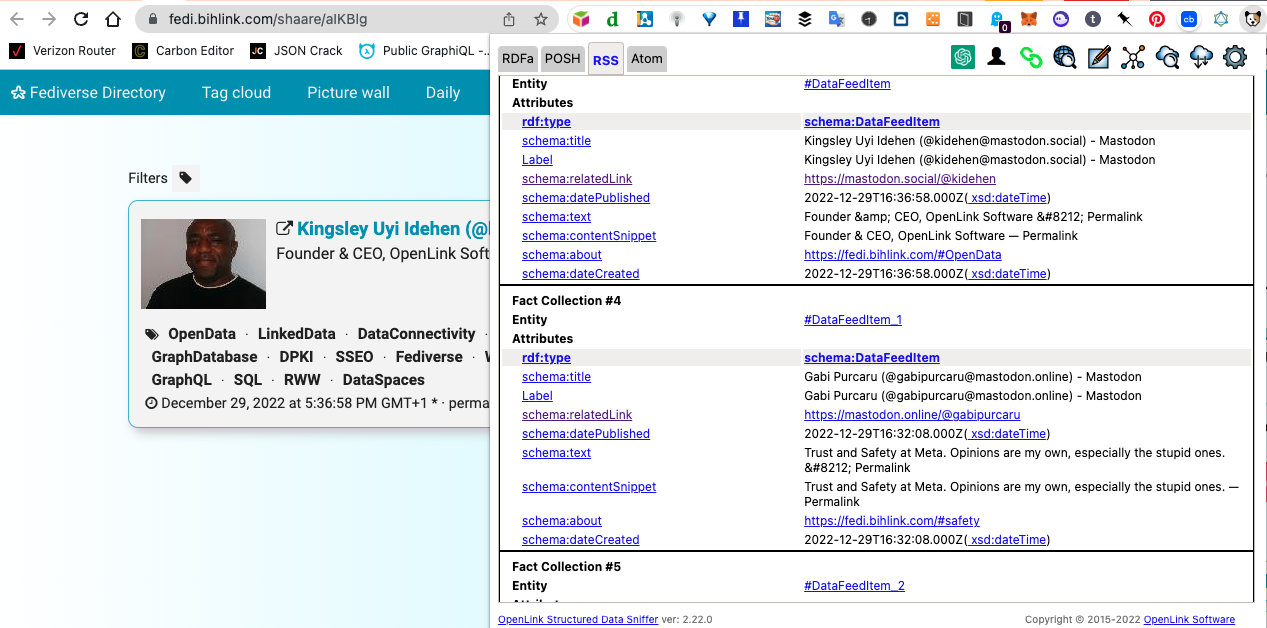Open the Daily navigation item
This screenshot has height=628, width=1267.
point(443,93)
